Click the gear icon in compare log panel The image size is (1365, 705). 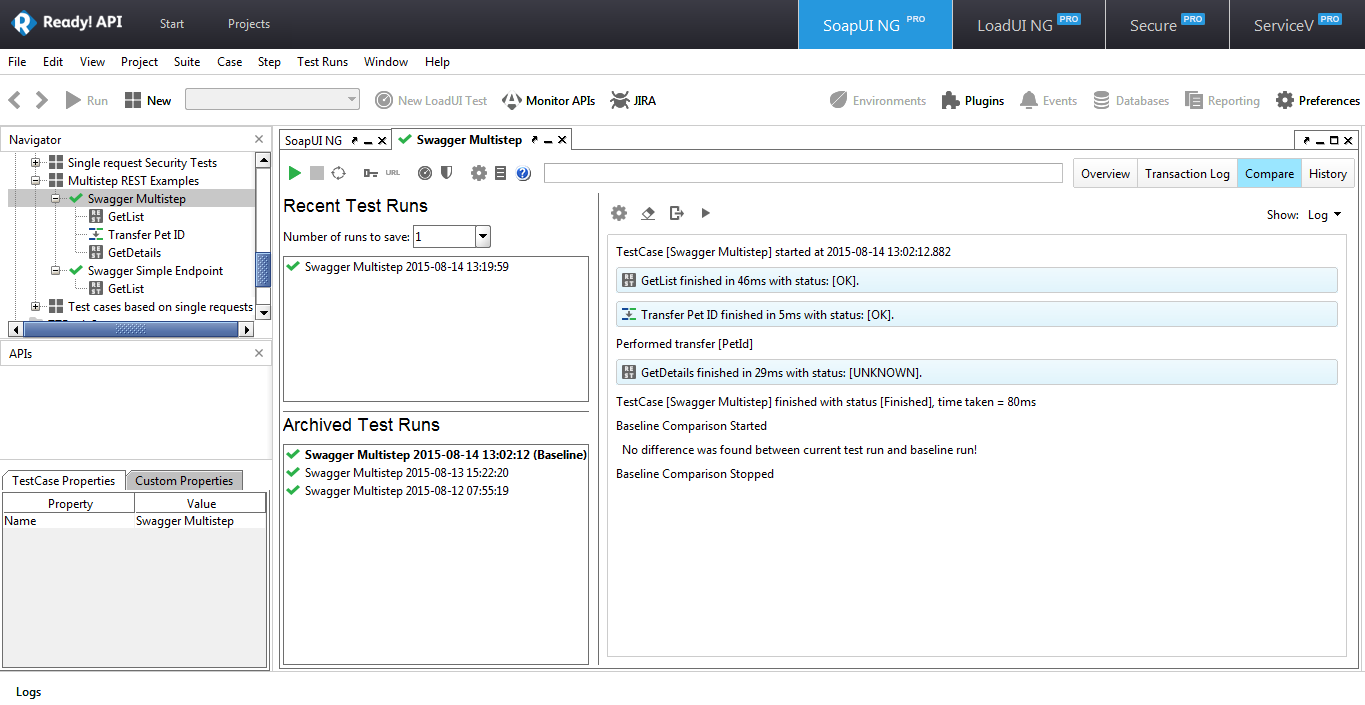click(x=619, y=213)
